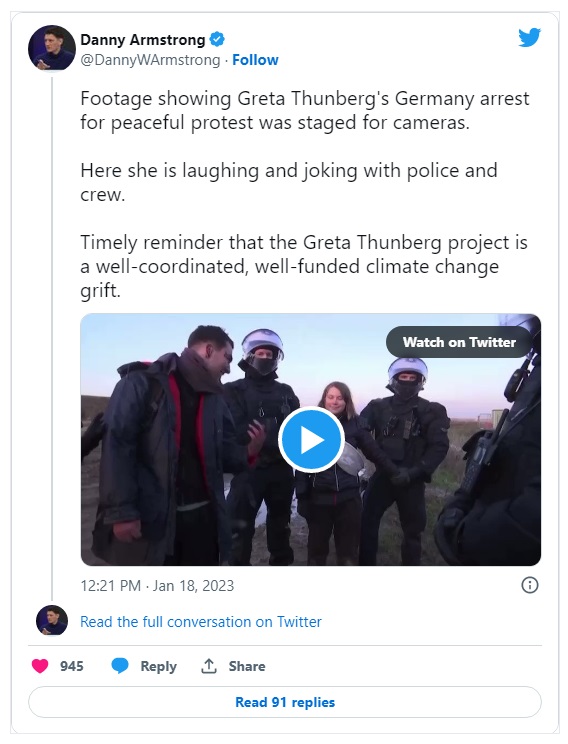Click Watch on Twitter button
The height and width of the screenshot is (744, 568).
pos(459,342)
